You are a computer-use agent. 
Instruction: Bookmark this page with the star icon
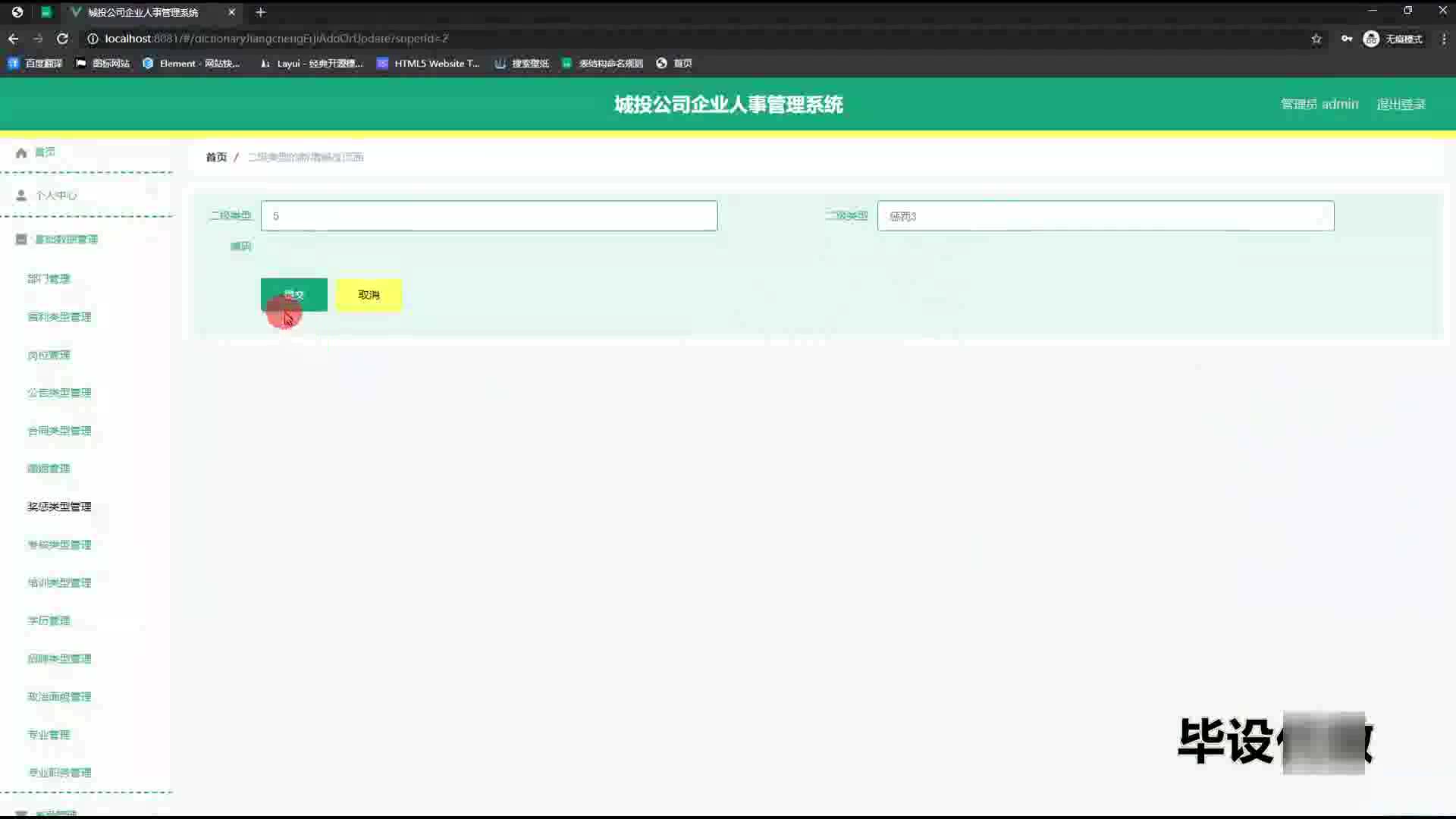click(1316, 39)
